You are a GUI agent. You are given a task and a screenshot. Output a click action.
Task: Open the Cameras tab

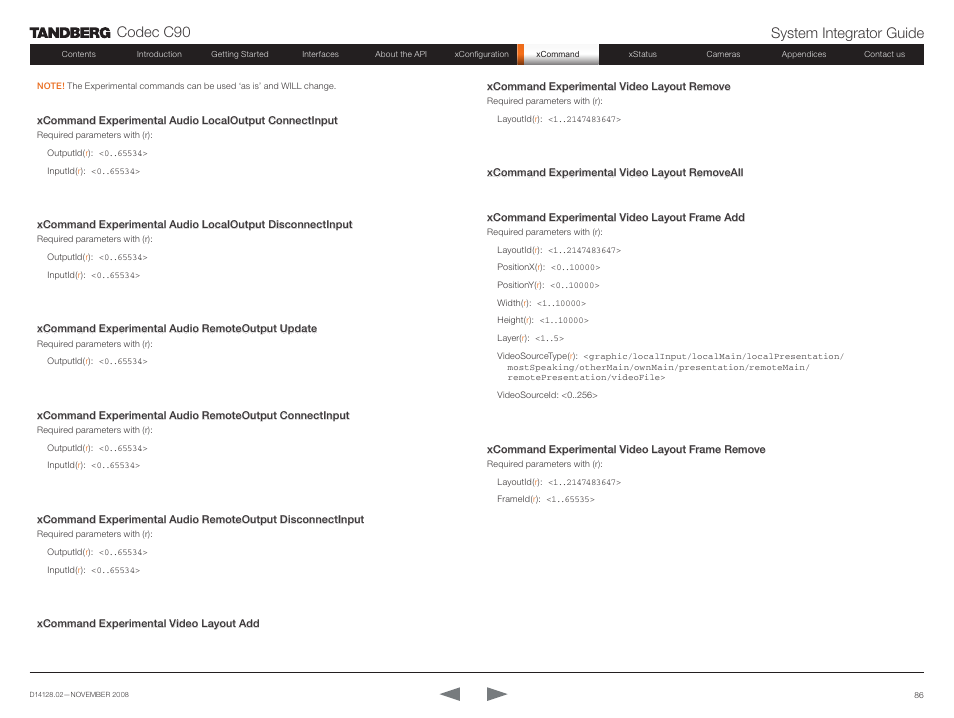[x=723, y=55]
